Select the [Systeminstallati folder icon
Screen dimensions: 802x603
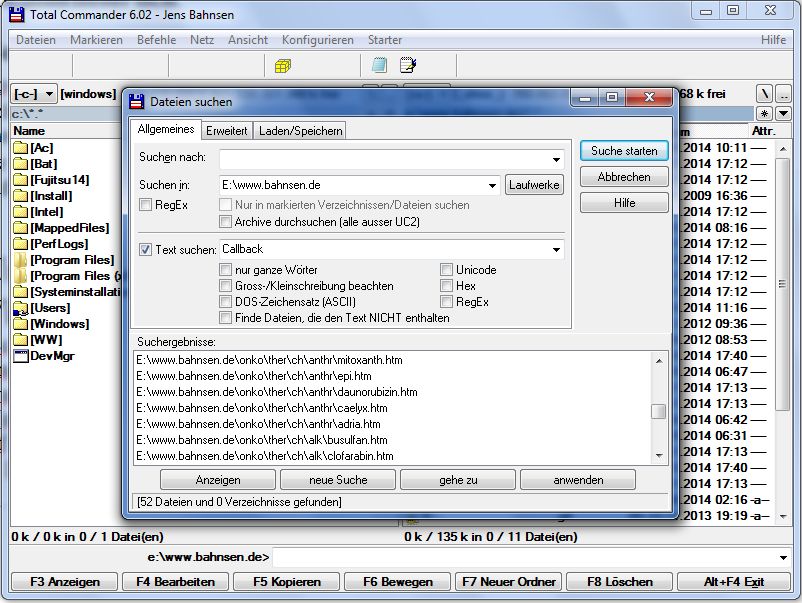coord(20,292)
